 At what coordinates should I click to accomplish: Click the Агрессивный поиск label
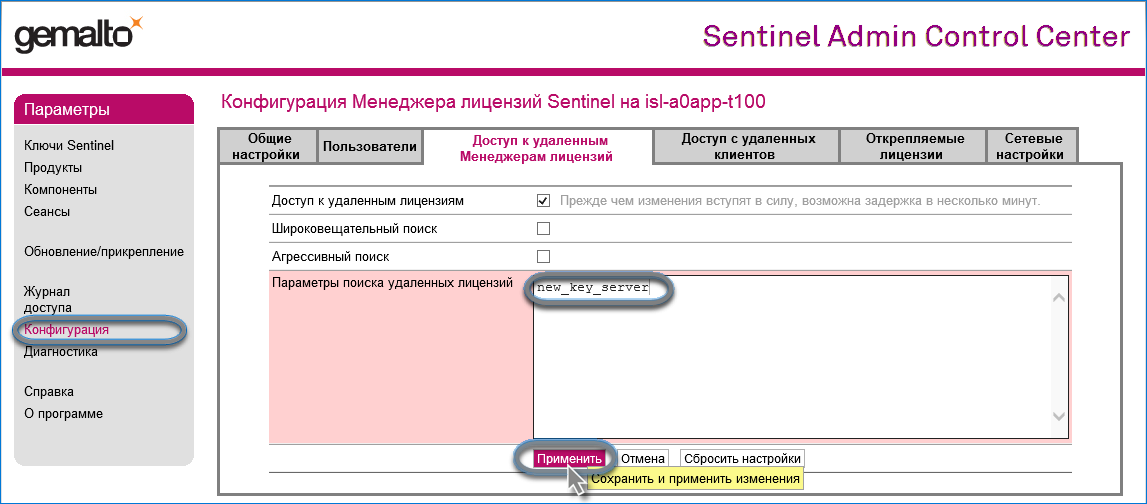click(x=330, y=257)
